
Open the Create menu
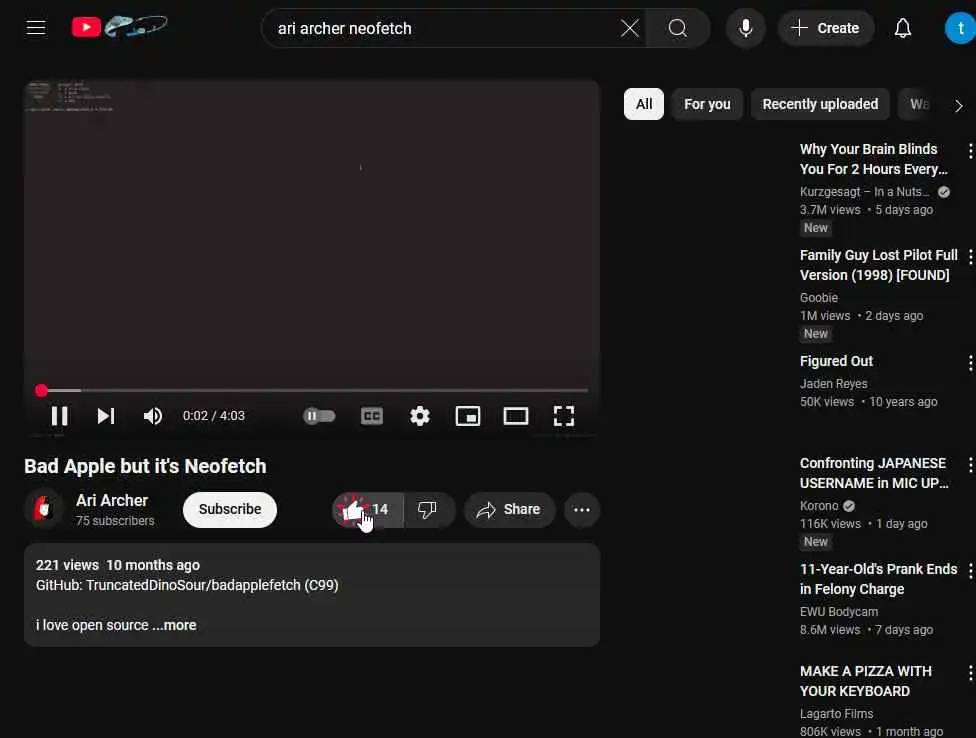(x=825, y=28)
